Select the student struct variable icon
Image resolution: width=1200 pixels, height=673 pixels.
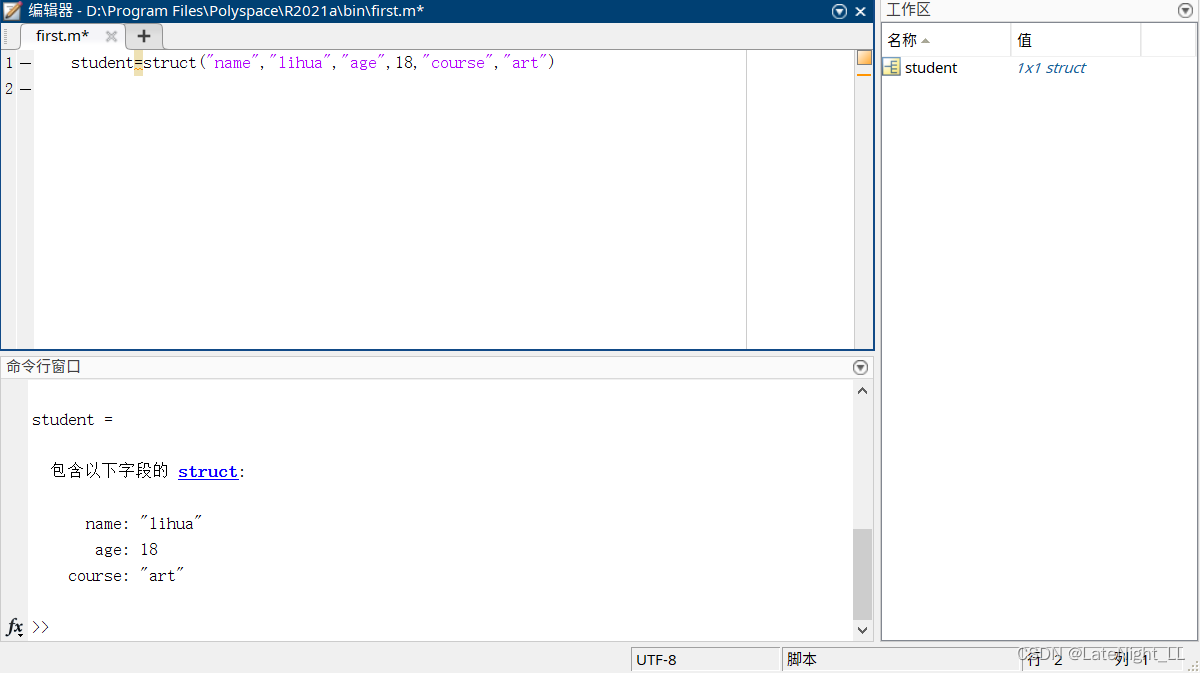[x=891, y=67]
